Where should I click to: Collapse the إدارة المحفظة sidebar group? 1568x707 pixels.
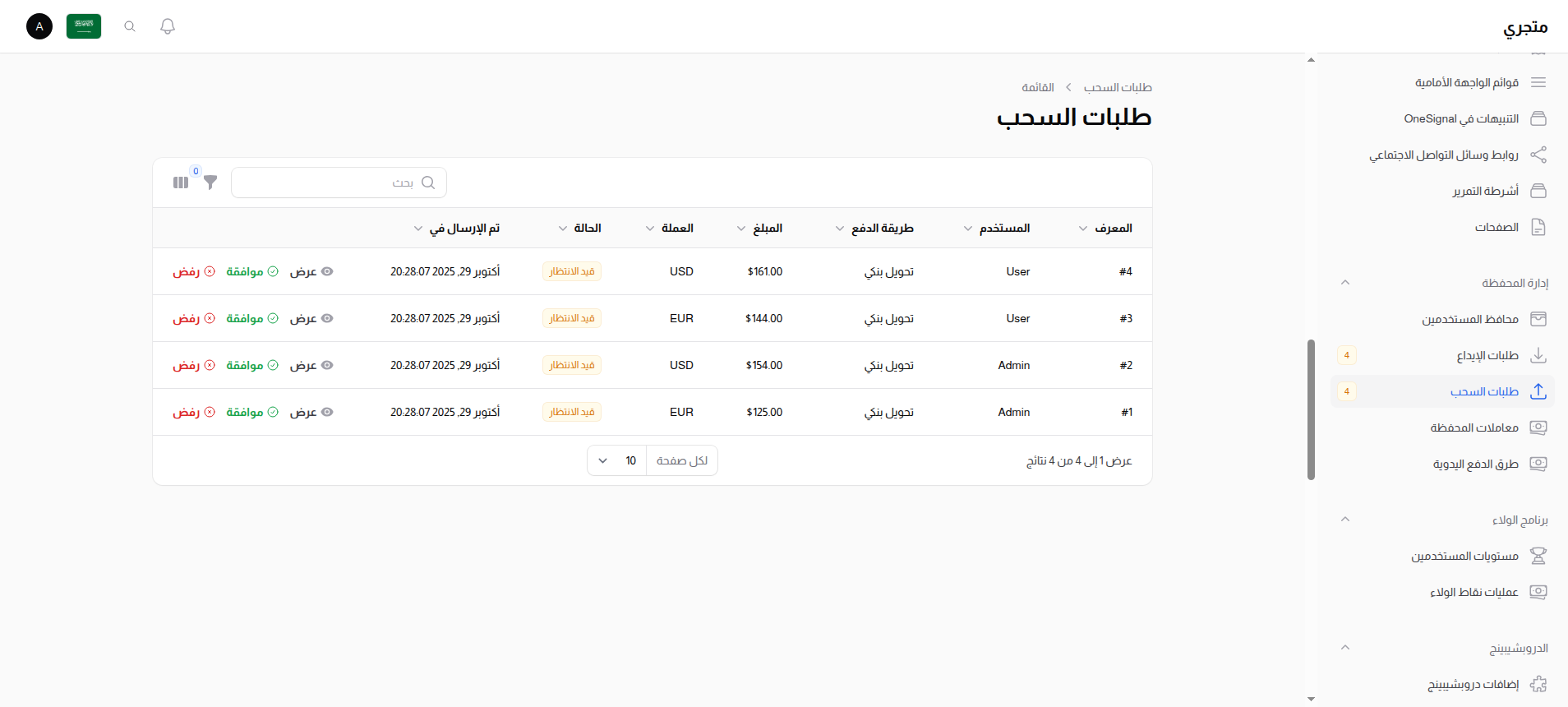point(1345,283)
